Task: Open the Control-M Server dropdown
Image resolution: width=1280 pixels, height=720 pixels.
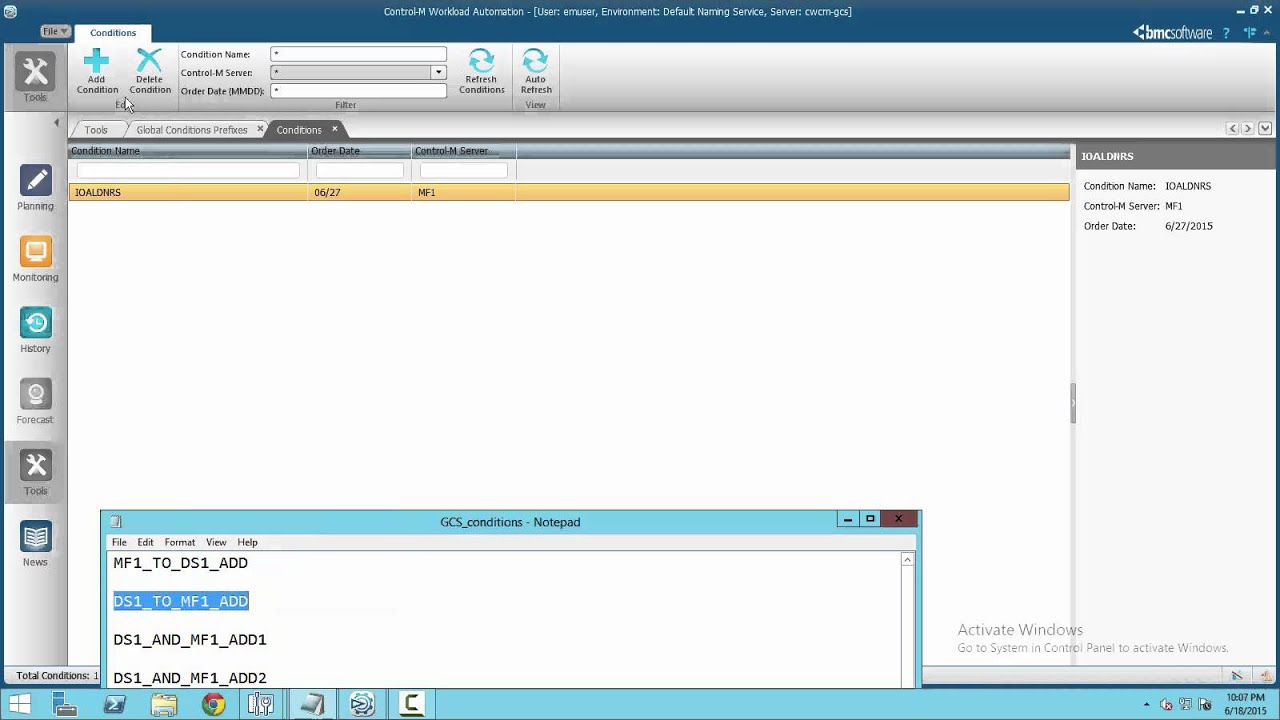Action: 438,72
